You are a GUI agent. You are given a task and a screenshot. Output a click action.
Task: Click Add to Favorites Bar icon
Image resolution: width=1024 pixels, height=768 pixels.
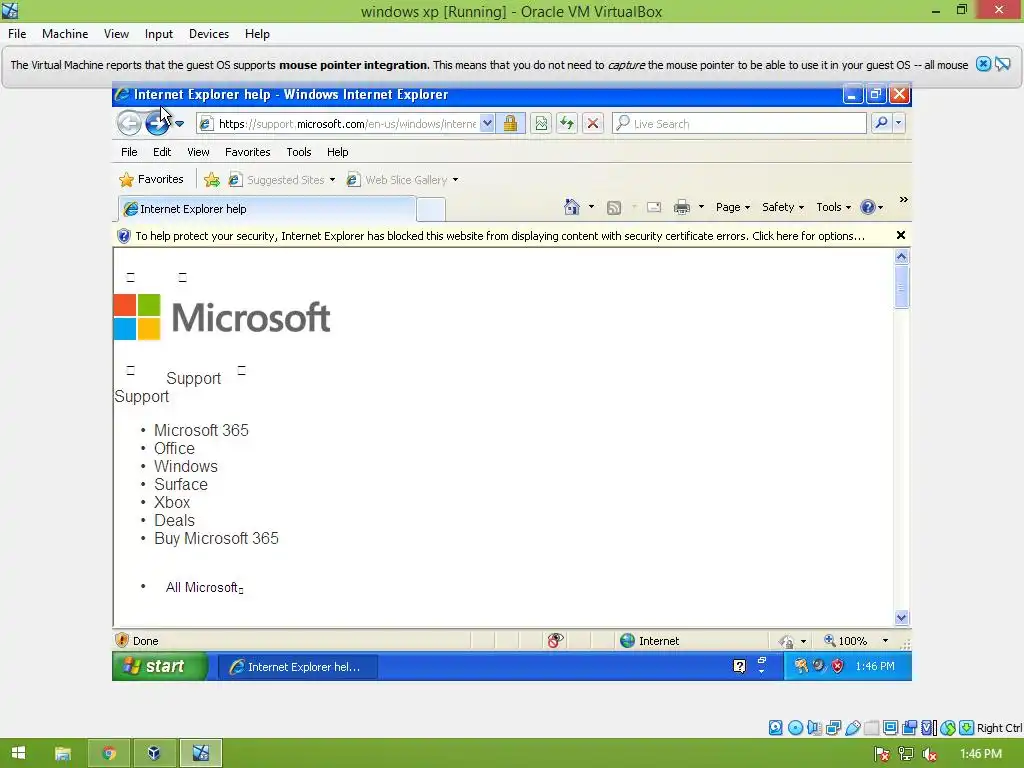tap(212, 180)
